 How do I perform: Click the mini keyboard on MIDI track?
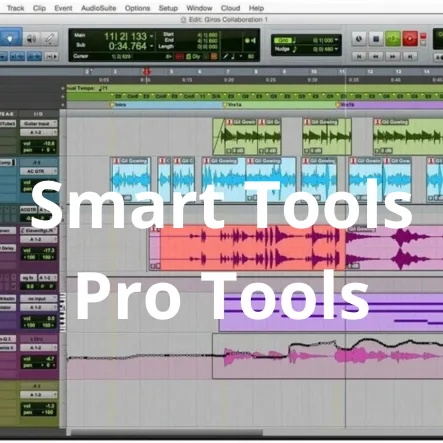[x=63, y=312]
